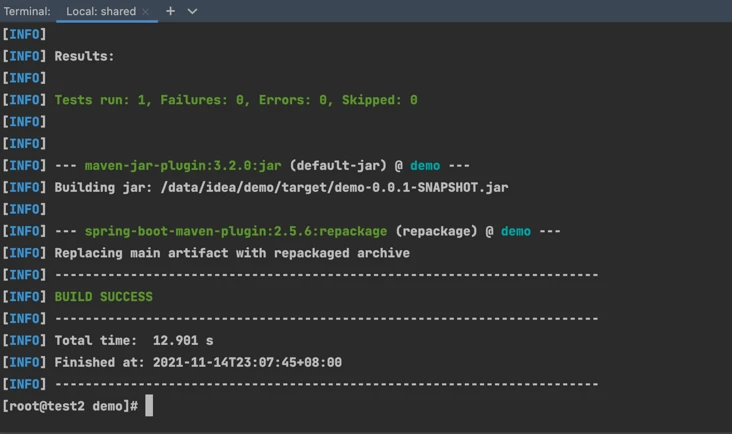Click the (repackage) execution text
This screenshot has height=434, width=732.
[436, 231]
